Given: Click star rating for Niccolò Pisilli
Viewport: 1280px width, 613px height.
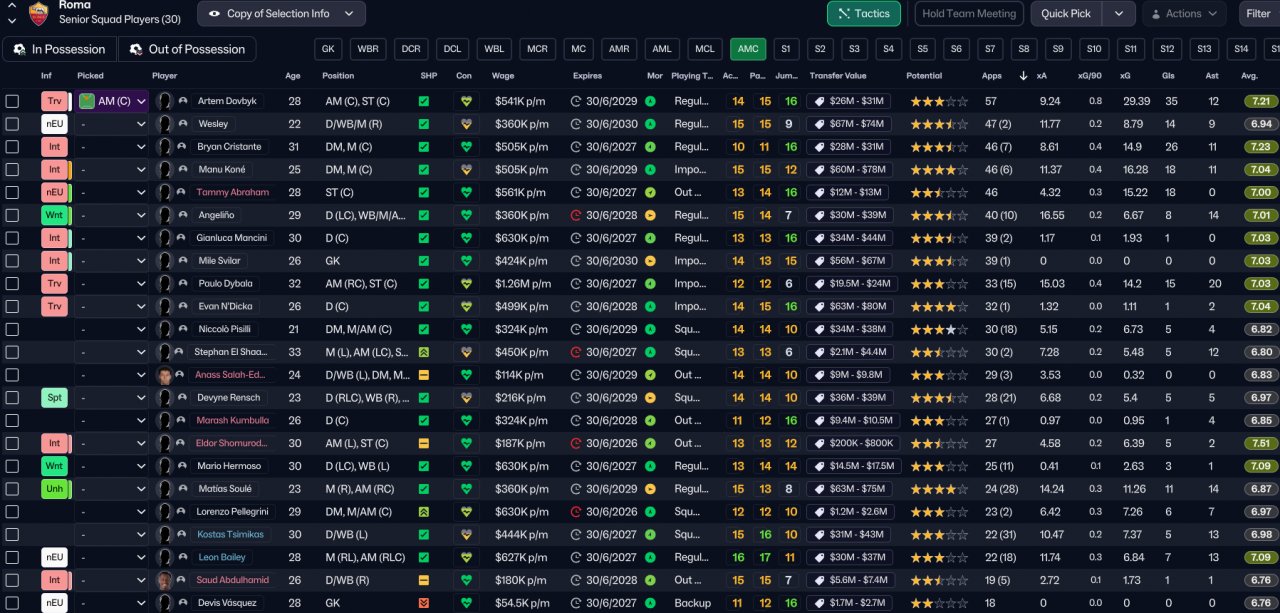Looking at the screenshot, I should coord(938,329).
